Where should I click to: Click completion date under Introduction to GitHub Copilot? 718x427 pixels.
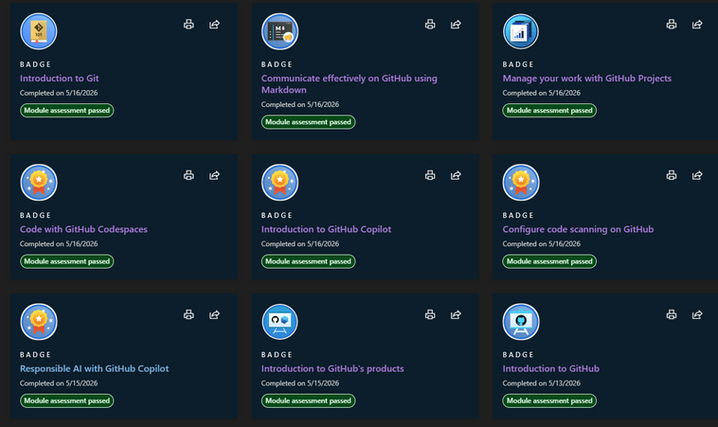click(300, 244)
